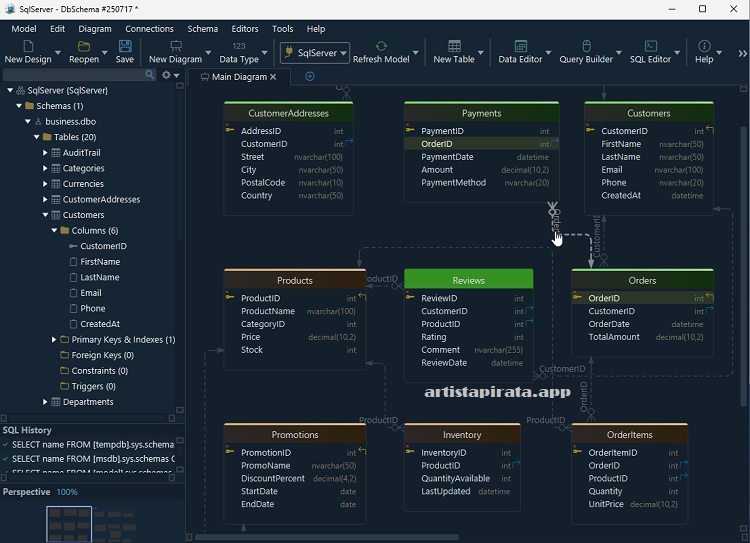This screenshot has width=750, height=543.
Task: Open the Editors menu
Action: click(x=244, y=29)
